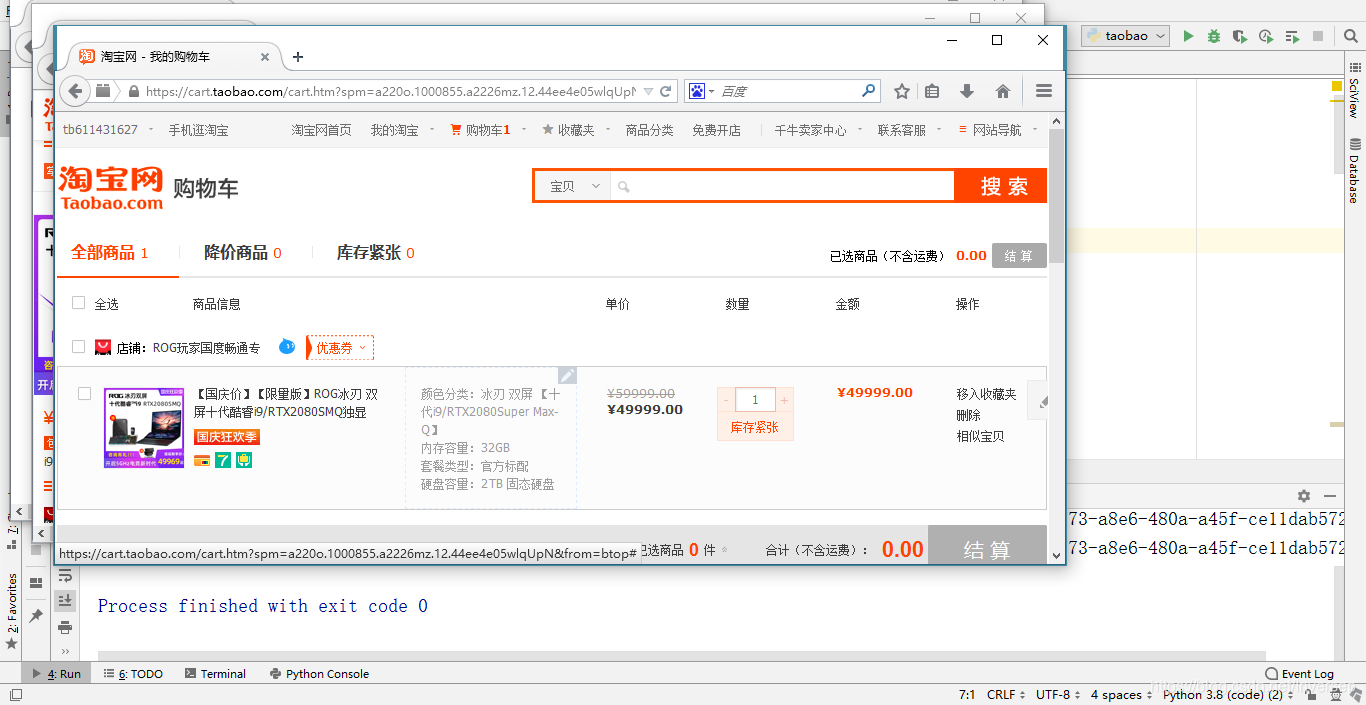The width and height of the screenshot is (1366, 705).
Task: Click the bookmark star icon in browser toolbar
Action: [x=902, y=91]
